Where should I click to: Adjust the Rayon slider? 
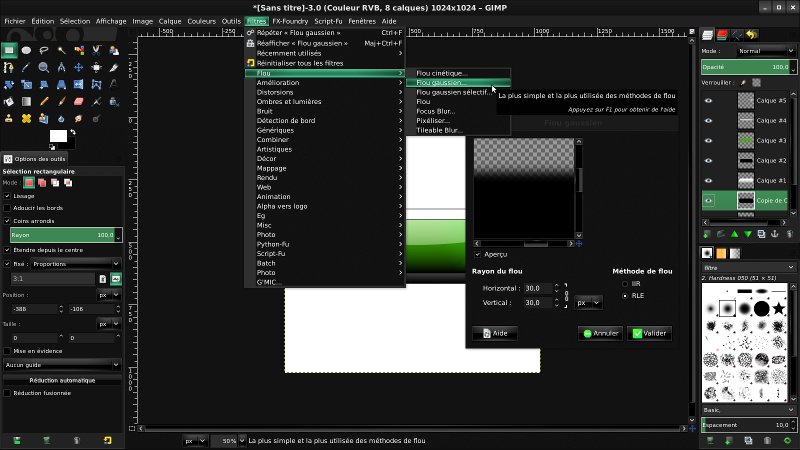pos(63,235)
